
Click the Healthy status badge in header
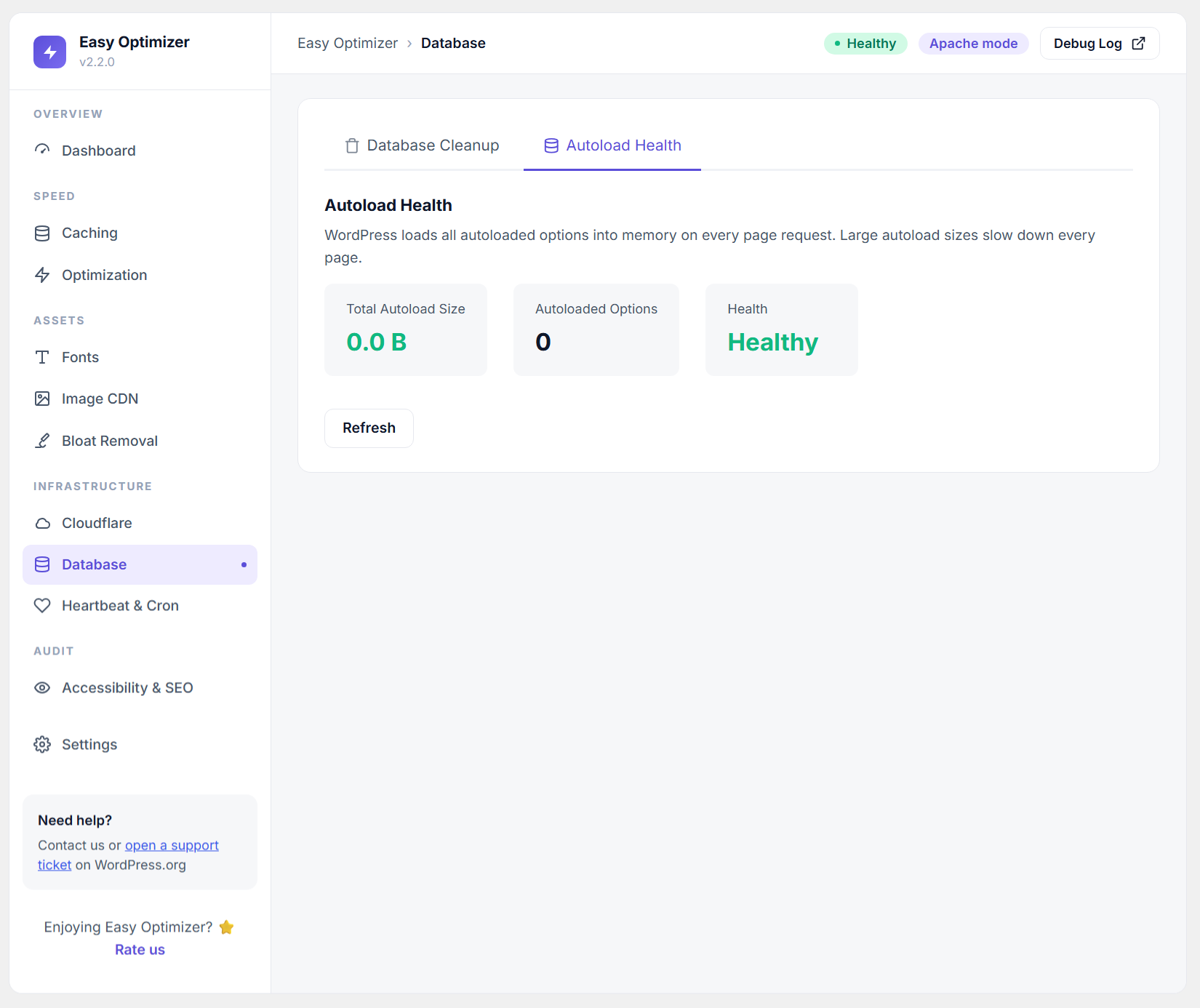point(865,44)
